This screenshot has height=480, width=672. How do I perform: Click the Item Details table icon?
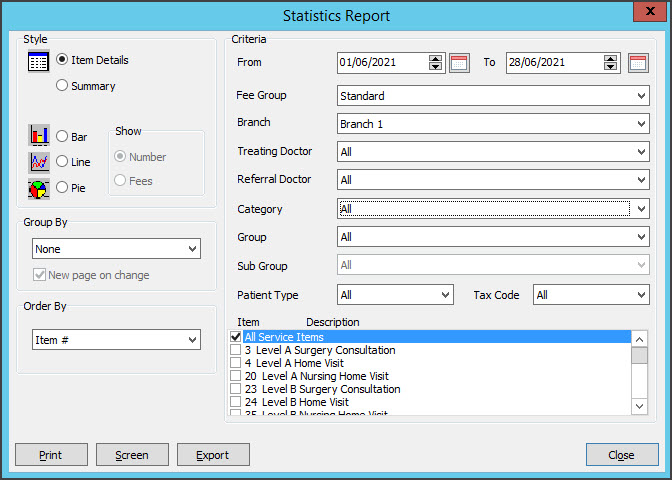pos(39,62)
